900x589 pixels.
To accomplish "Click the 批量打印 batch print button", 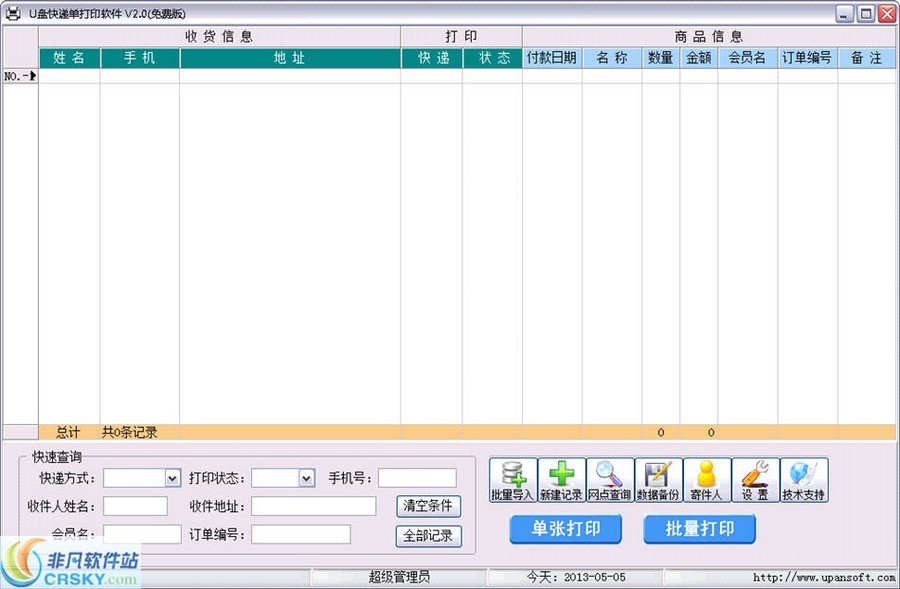I will coord(699,531).
